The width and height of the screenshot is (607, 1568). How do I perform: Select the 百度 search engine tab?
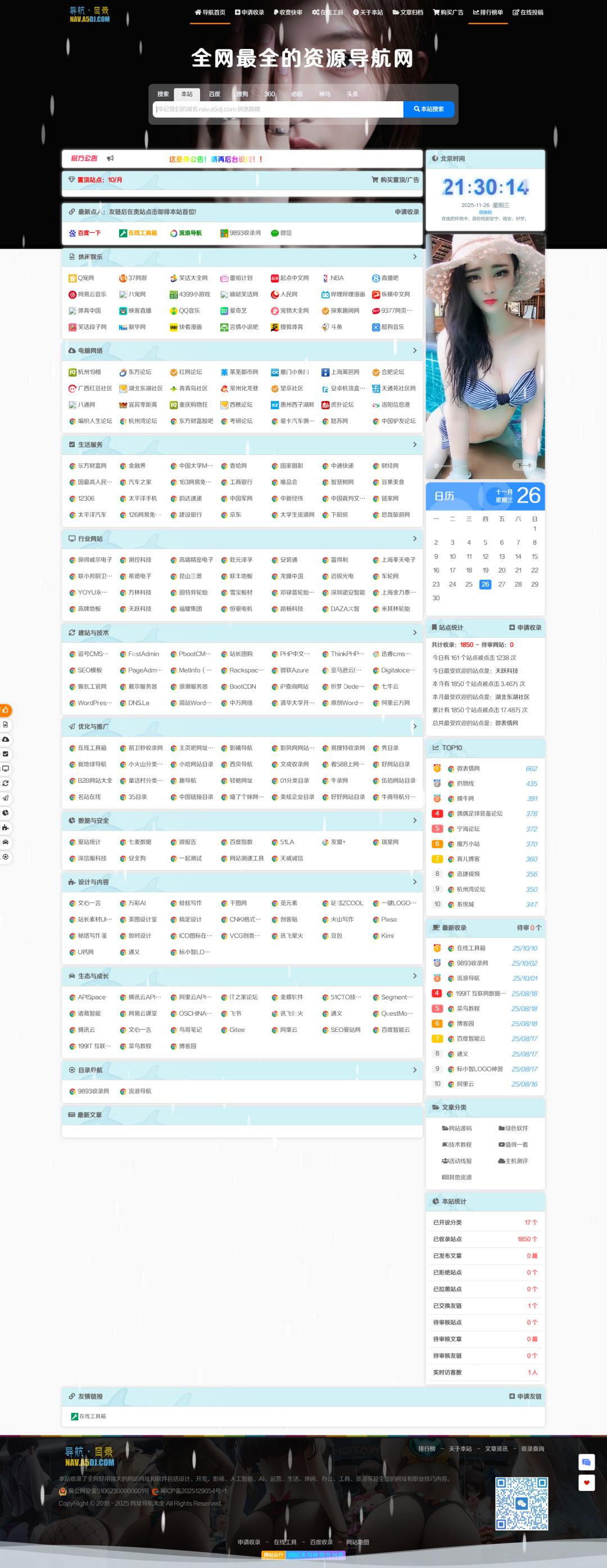214,94
